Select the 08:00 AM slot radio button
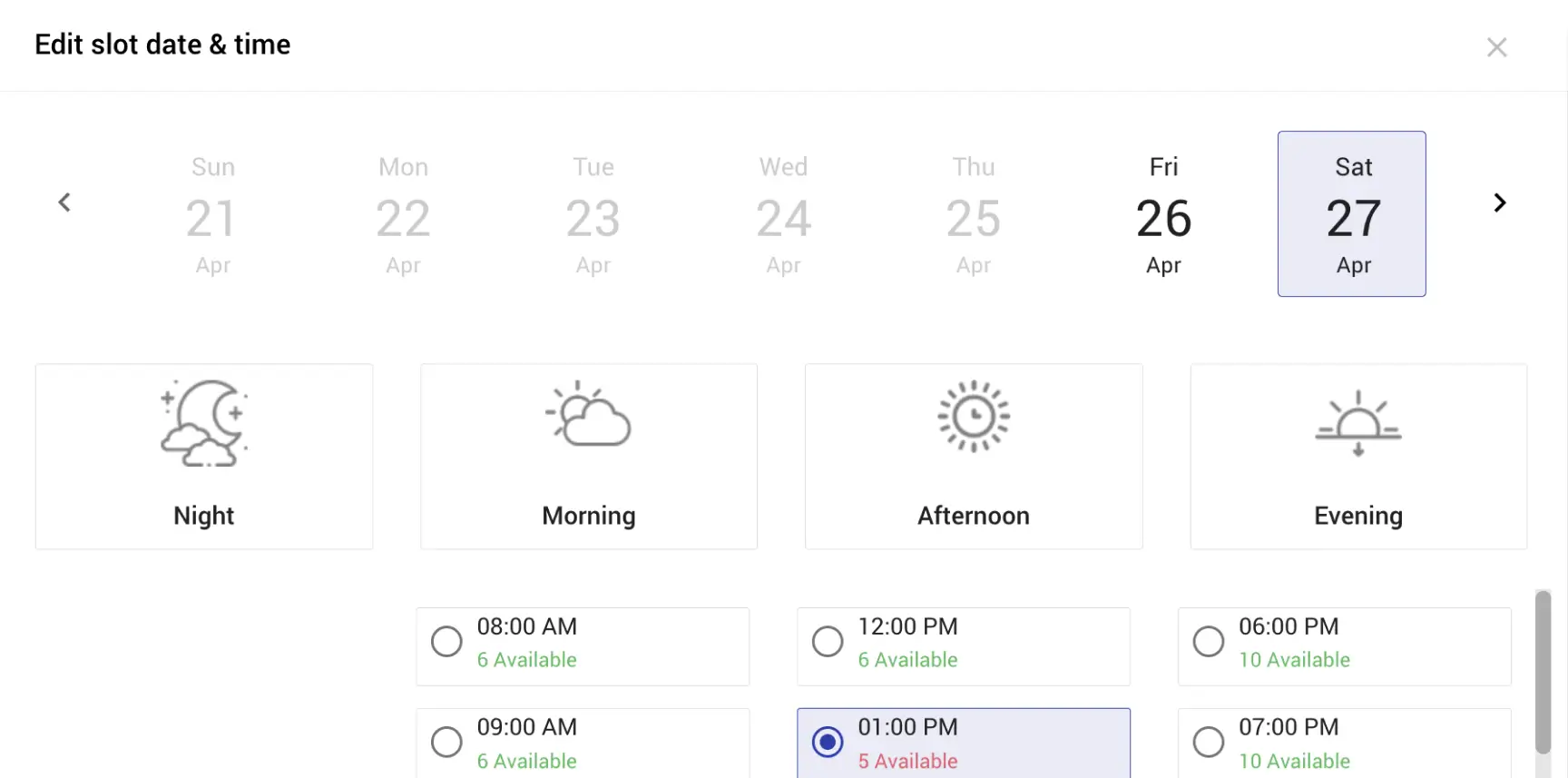The height and width of the screenshot is (778, 1568). 446,642
